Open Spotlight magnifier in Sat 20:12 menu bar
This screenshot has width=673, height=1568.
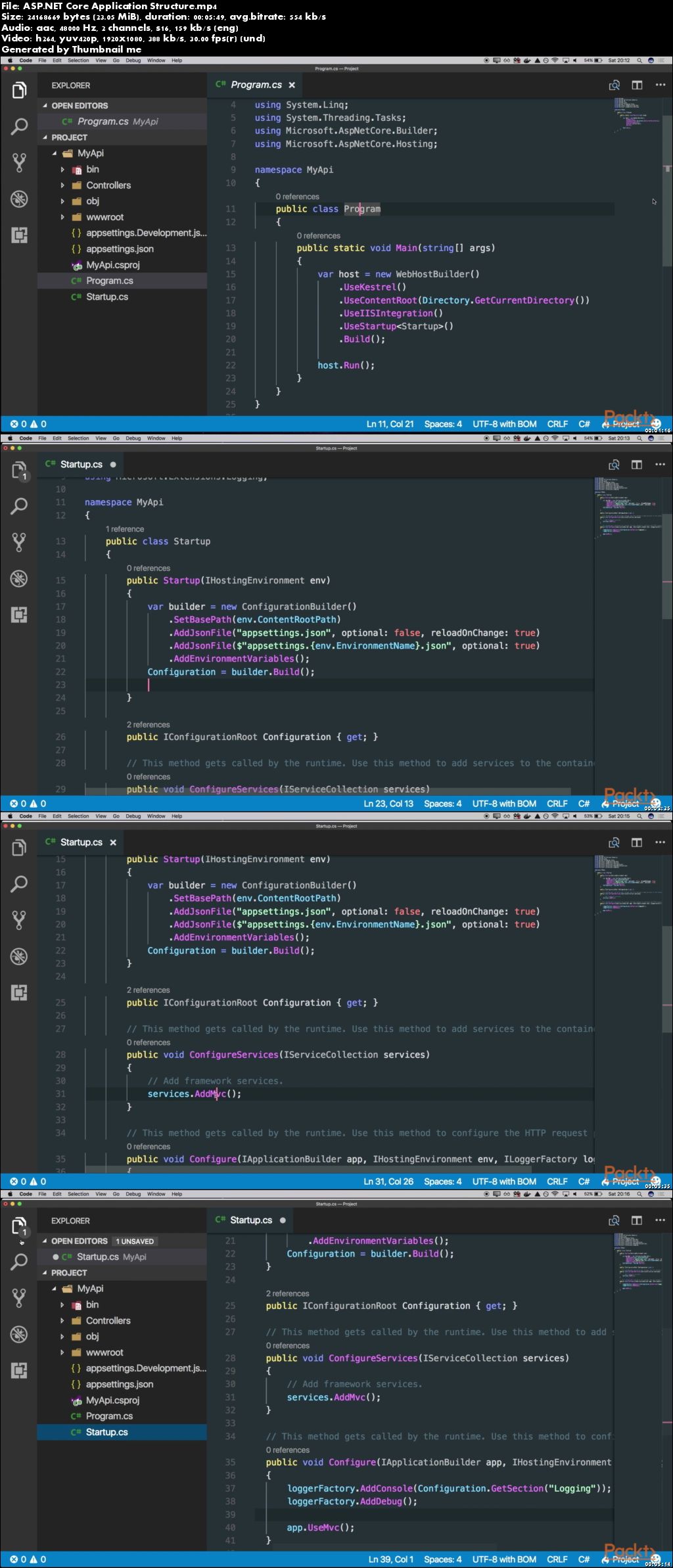pyautogui.click(x=639, y=60)
